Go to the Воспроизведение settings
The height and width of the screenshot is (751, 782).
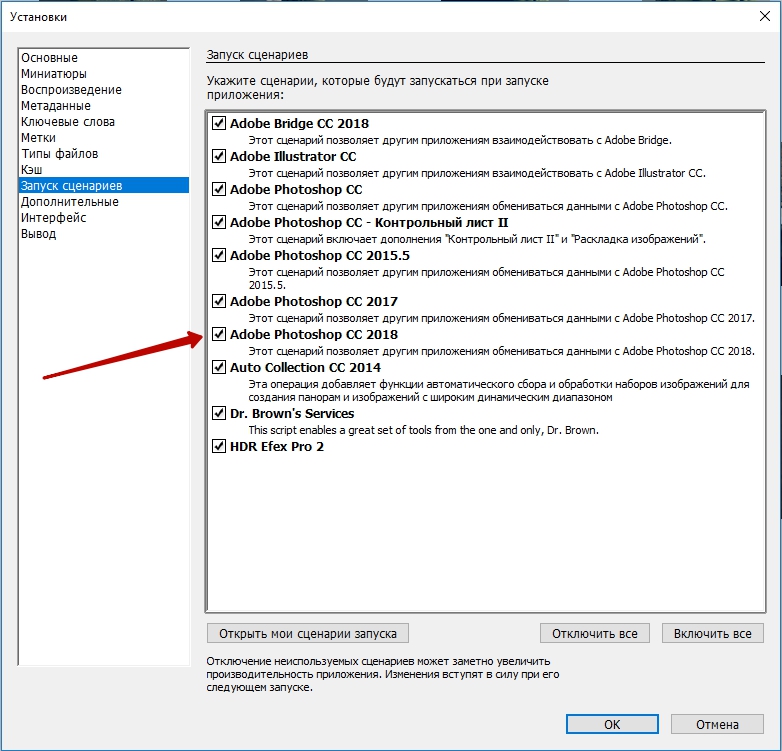coord(104,90)
